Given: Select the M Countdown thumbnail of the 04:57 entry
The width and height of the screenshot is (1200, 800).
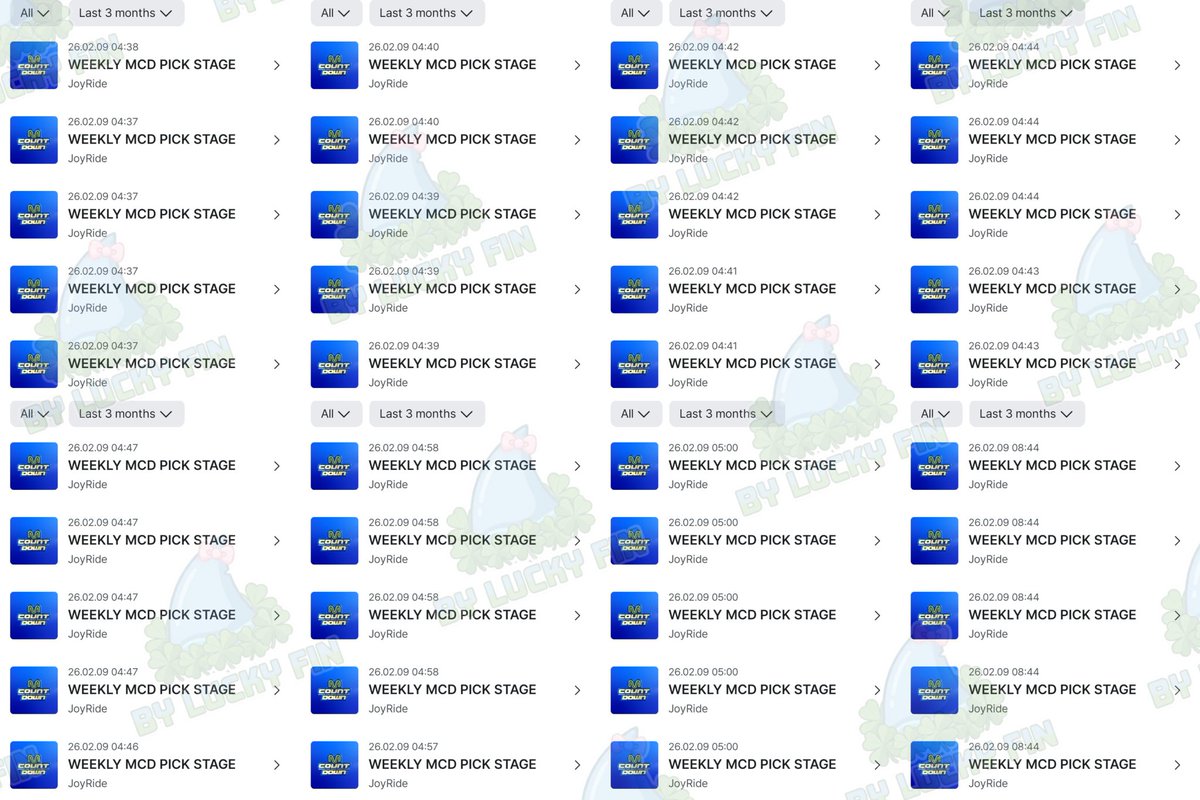Looking at the screenshot, I should pos(334,765).
